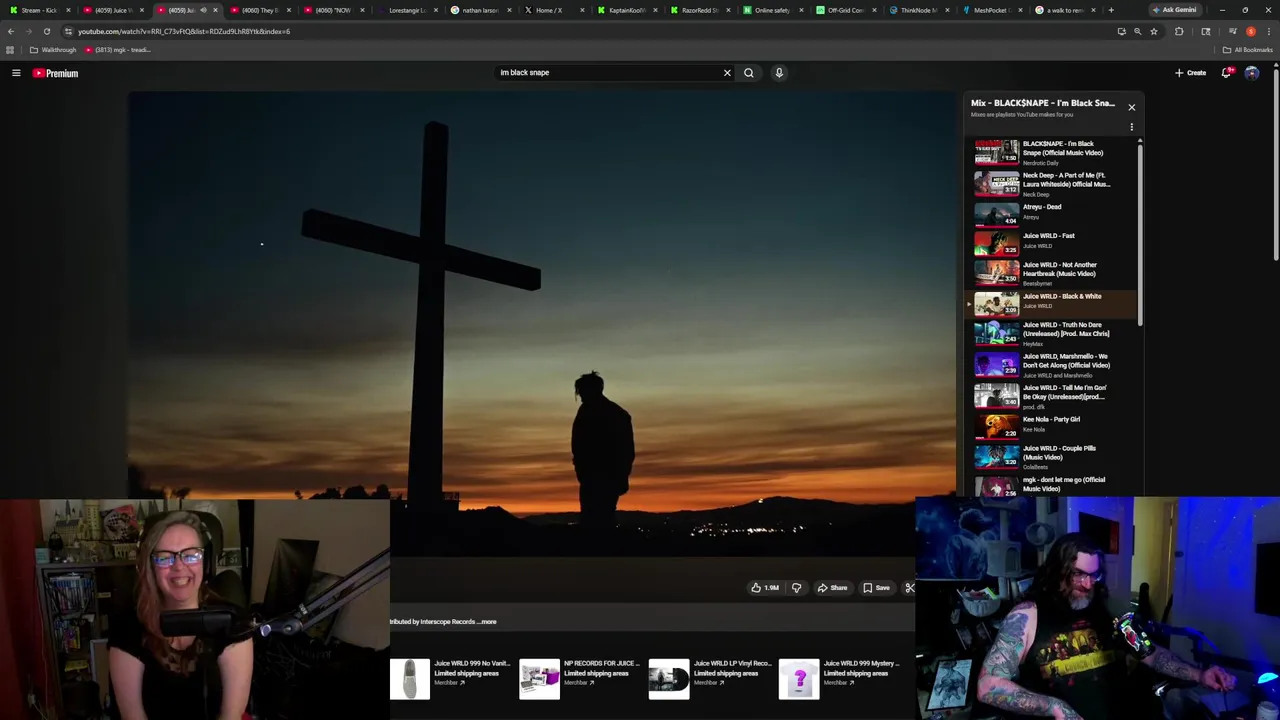This screenshot has height=720, width=1280.
Task: Open the bookmarks apps grid icon
Action: (10, 50)
